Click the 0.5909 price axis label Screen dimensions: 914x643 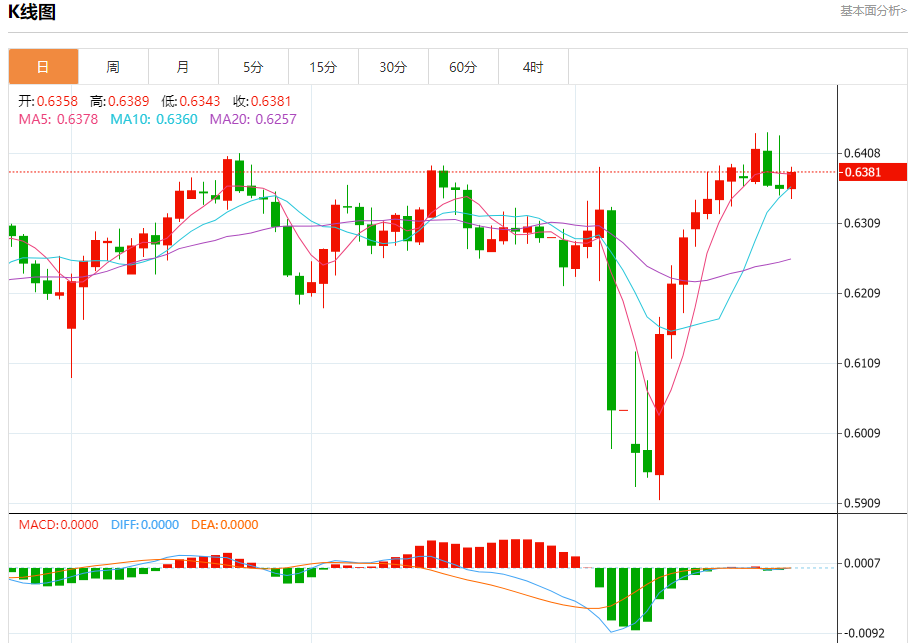[862, 503]
